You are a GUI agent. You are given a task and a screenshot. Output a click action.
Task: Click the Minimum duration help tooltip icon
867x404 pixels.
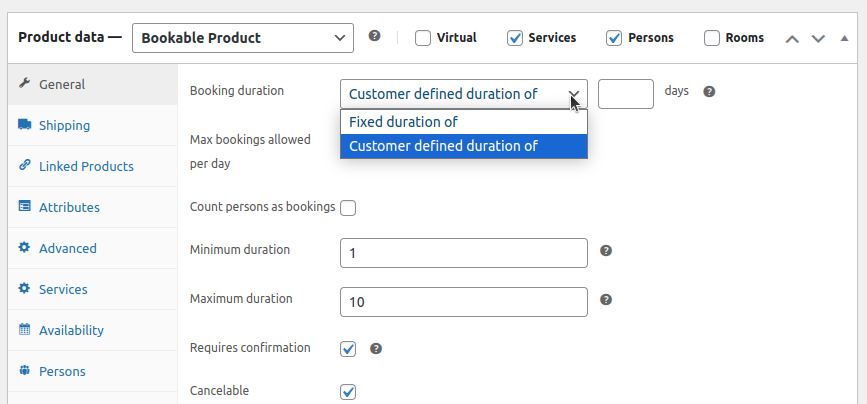(x=605, y=251)
